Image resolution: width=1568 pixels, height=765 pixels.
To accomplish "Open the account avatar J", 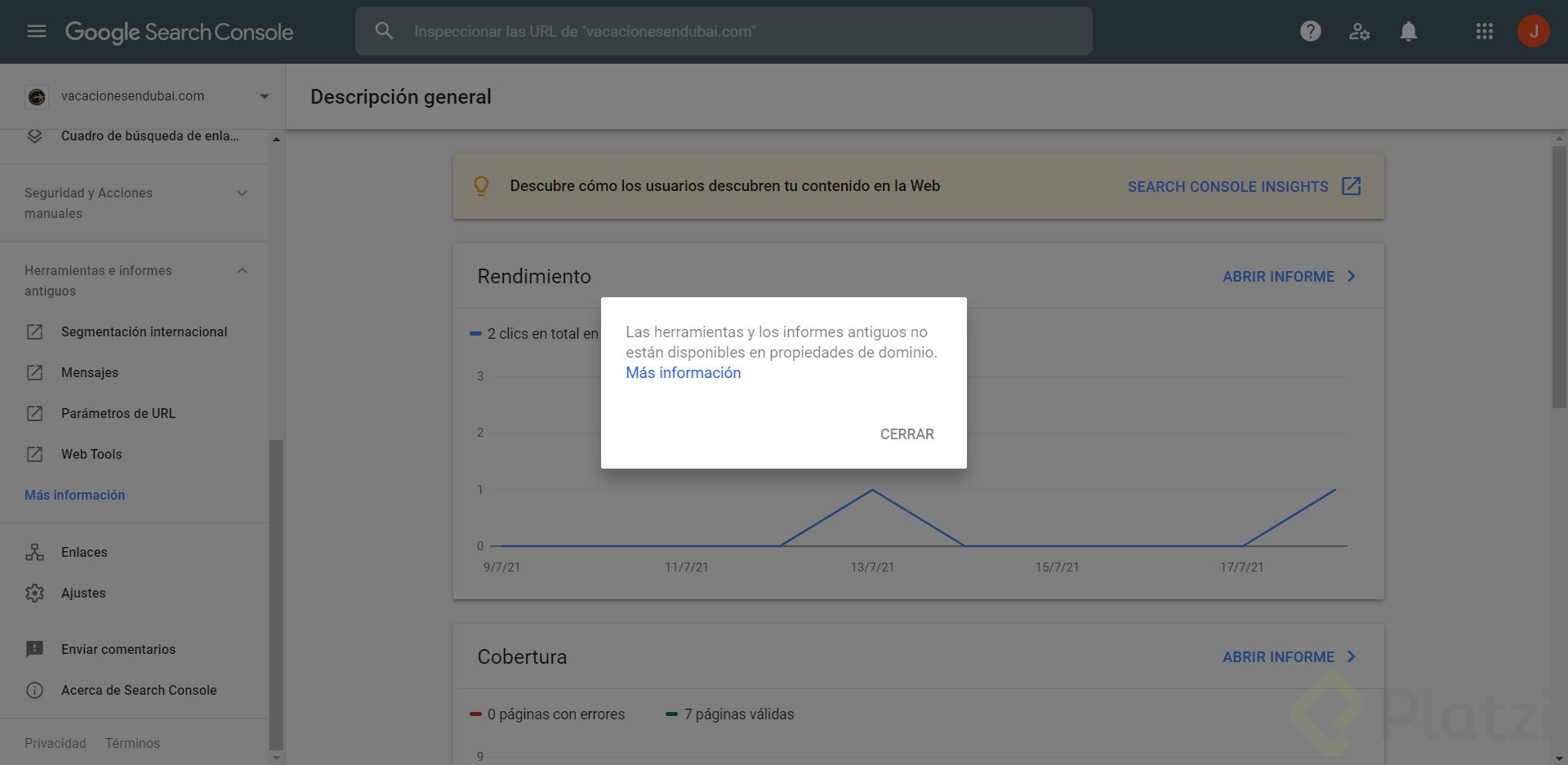I will (1534, 31).
